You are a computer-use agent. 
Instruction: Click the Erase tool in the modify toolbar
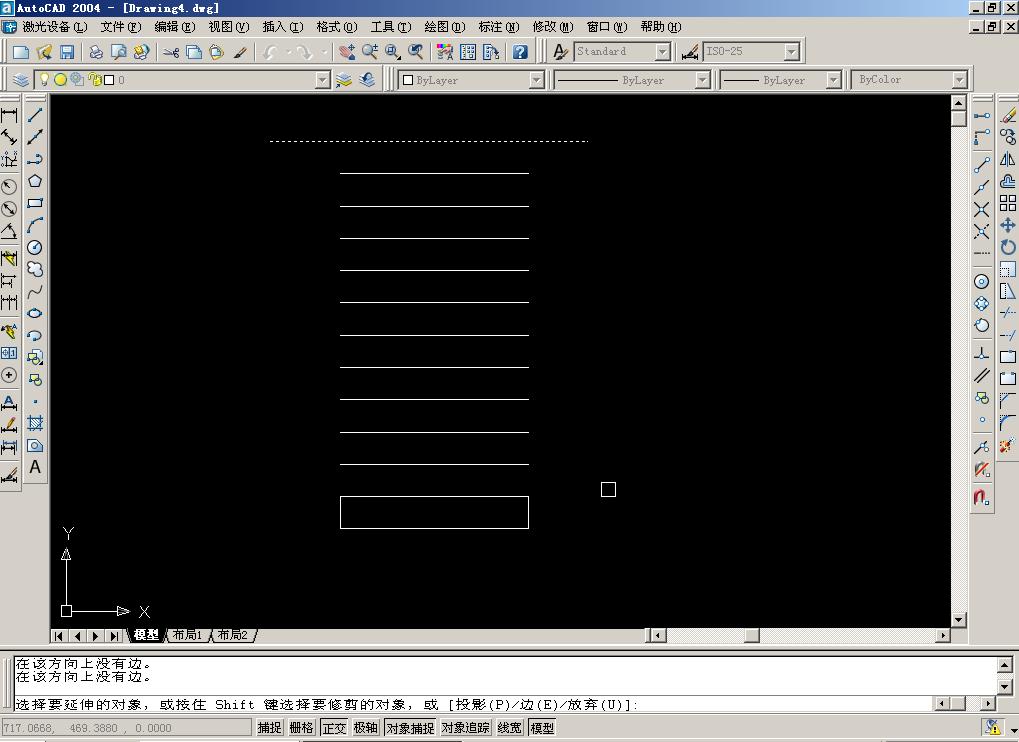(x=1008, y=116)
